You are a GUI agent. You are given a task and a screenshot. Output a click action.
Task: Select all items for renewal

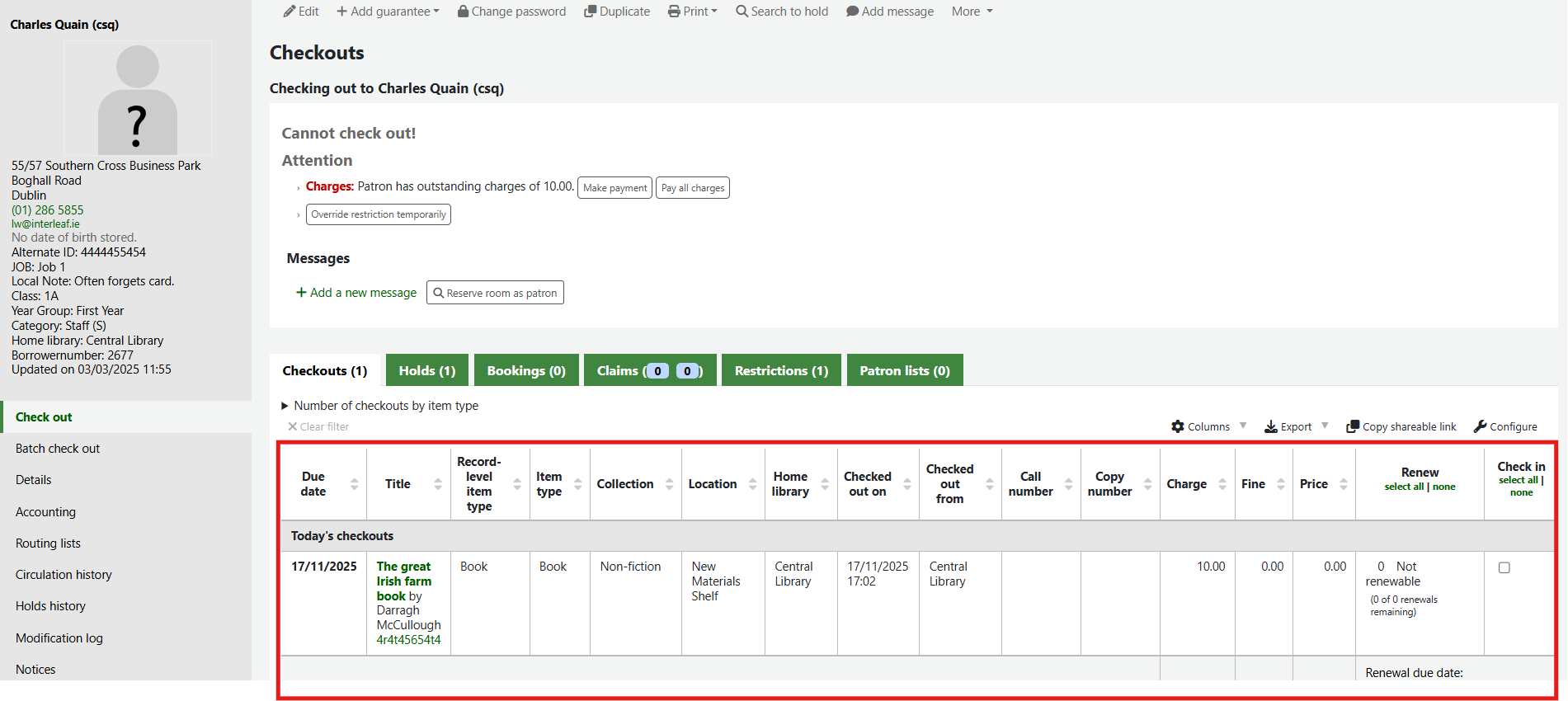(1404, 487)
